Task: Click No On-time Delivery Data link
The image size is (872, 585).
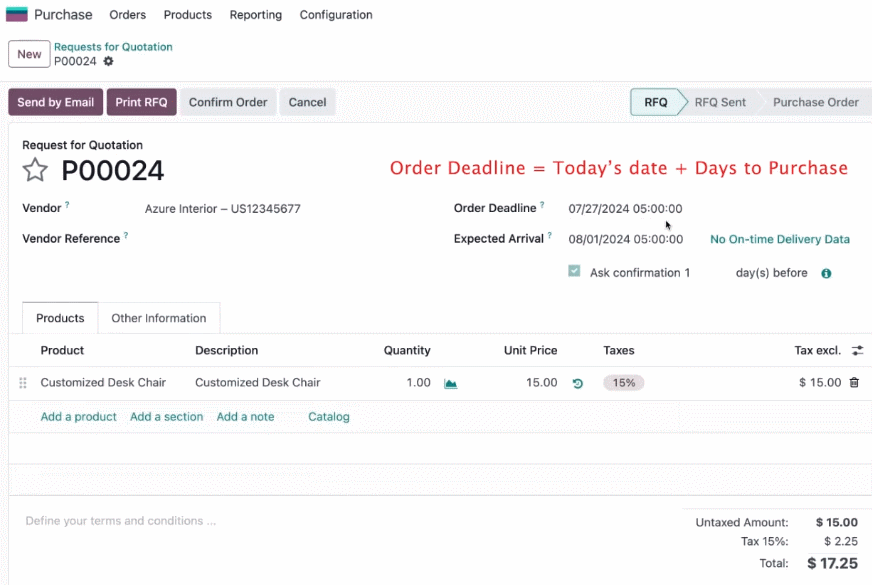Action: [x=780, y=239]
